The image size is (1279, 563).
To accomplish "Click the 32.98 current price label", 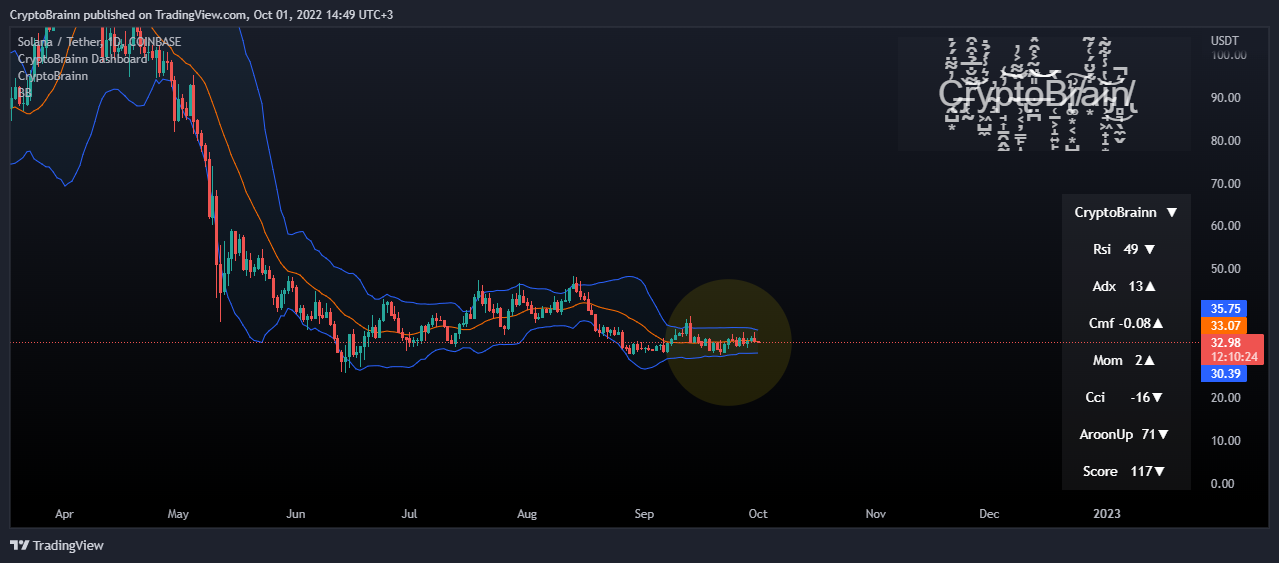I will (1226, 342).
